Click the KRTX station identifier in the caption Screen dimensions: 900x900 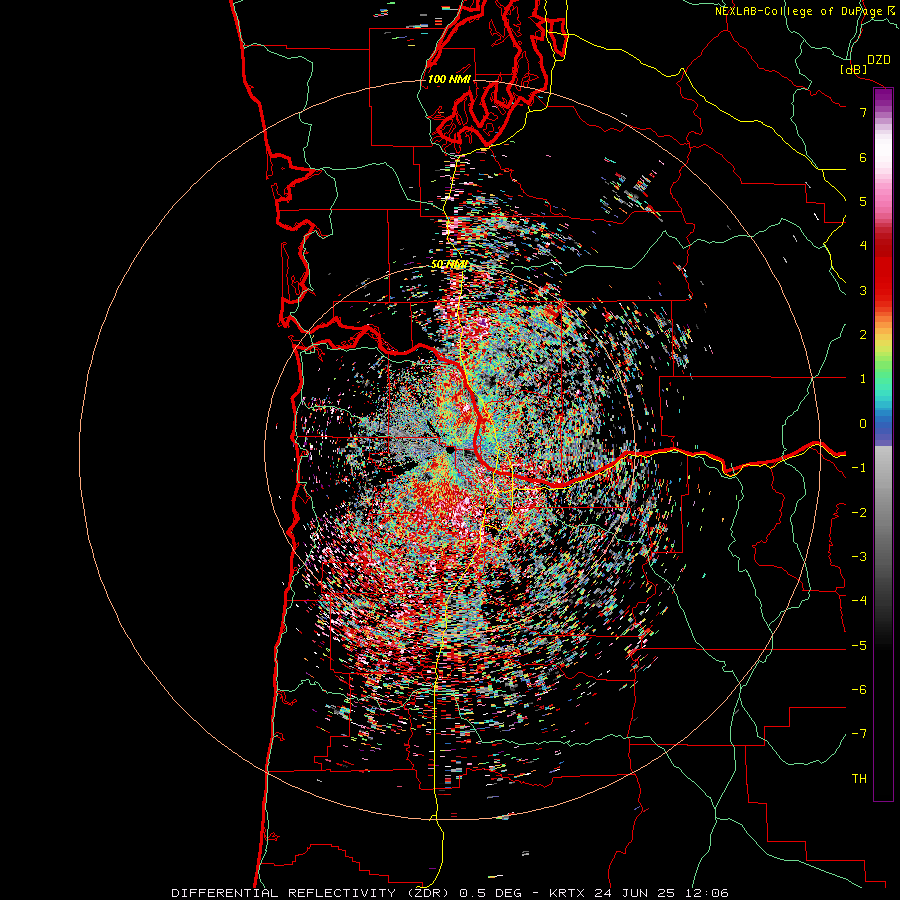point(567,893)
